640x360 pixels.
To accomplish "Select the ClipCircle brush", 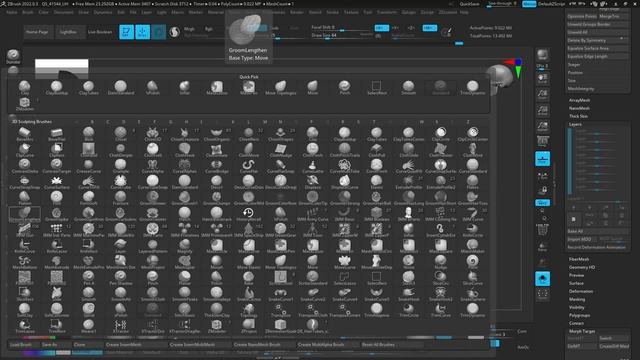I will [440, 133].
